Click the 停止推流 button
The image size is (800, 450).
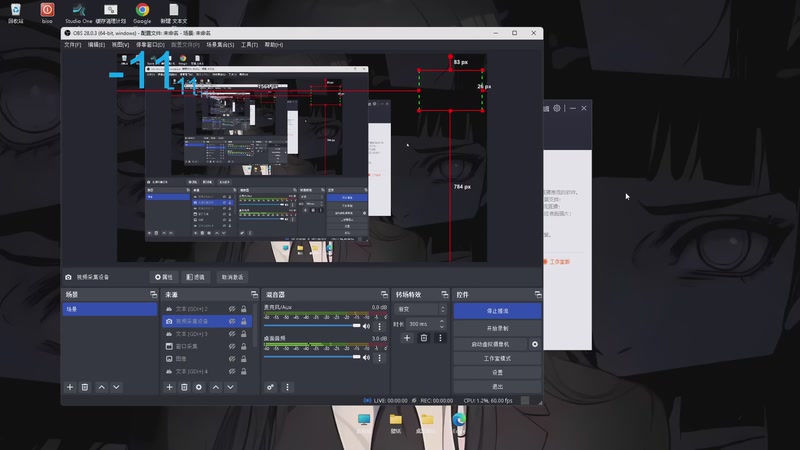[x=497, y=311]
